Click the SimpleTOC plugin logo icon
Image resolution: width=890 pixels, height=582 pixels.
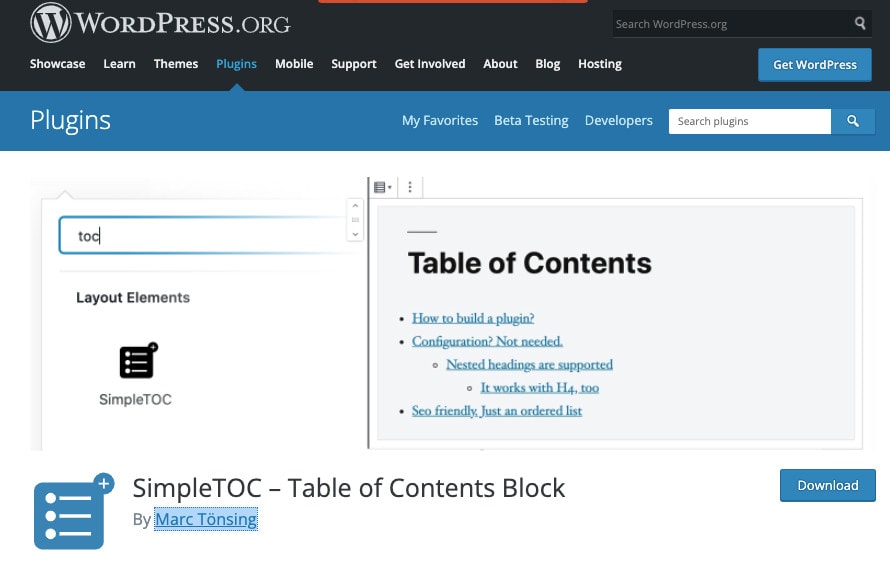[73, 511]
